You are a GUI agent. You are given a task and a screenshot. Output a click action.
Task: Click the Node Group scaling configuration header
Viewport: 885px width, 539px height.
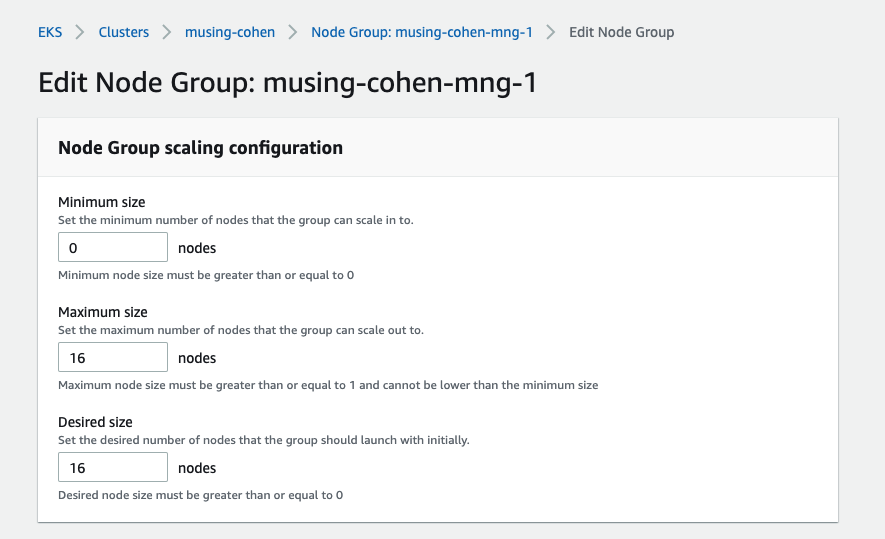(200, 148)
